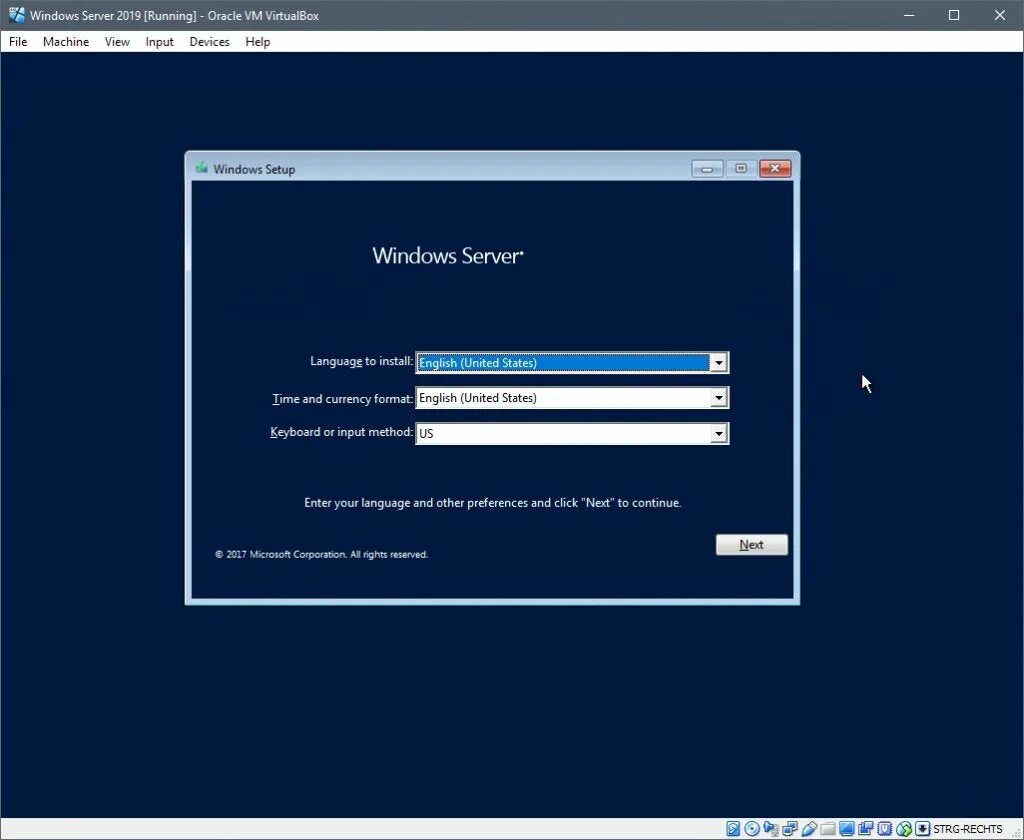Click the CPU virtualization status icon
Viewport: 1024px width, 840px height.
pos(884,829)
